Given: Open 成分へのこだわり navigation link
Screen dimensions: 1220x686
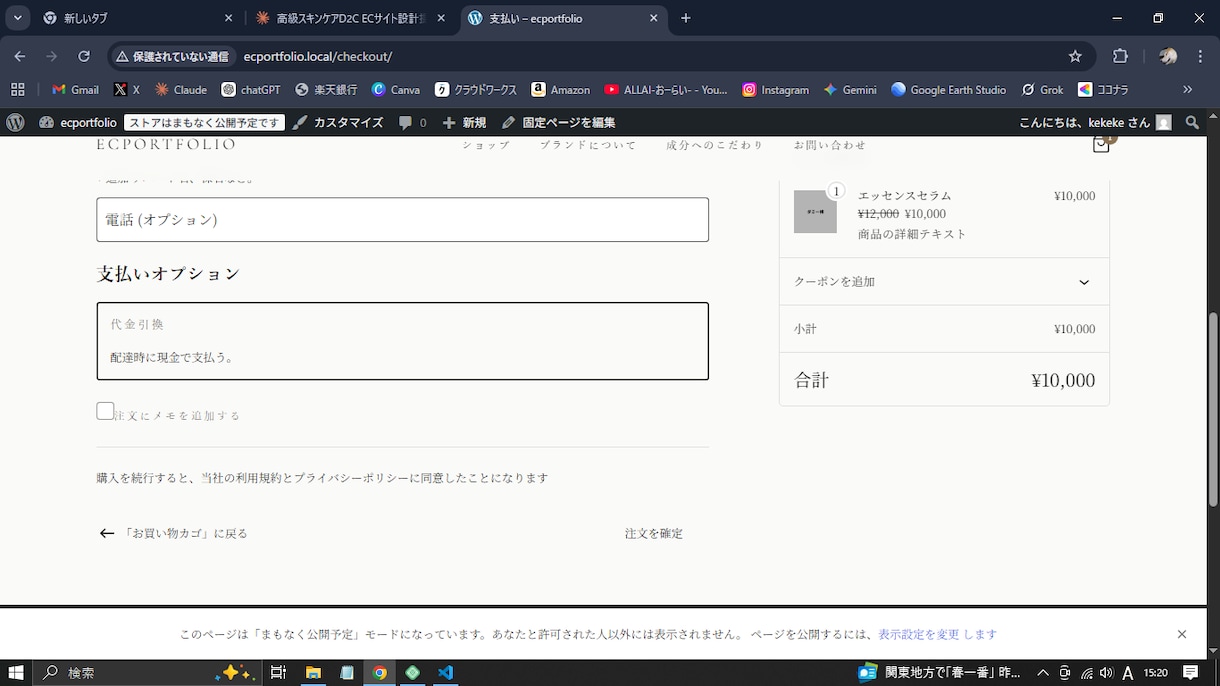Looking at the screenshot, I should pyautogui.click(x=715, y=145).
